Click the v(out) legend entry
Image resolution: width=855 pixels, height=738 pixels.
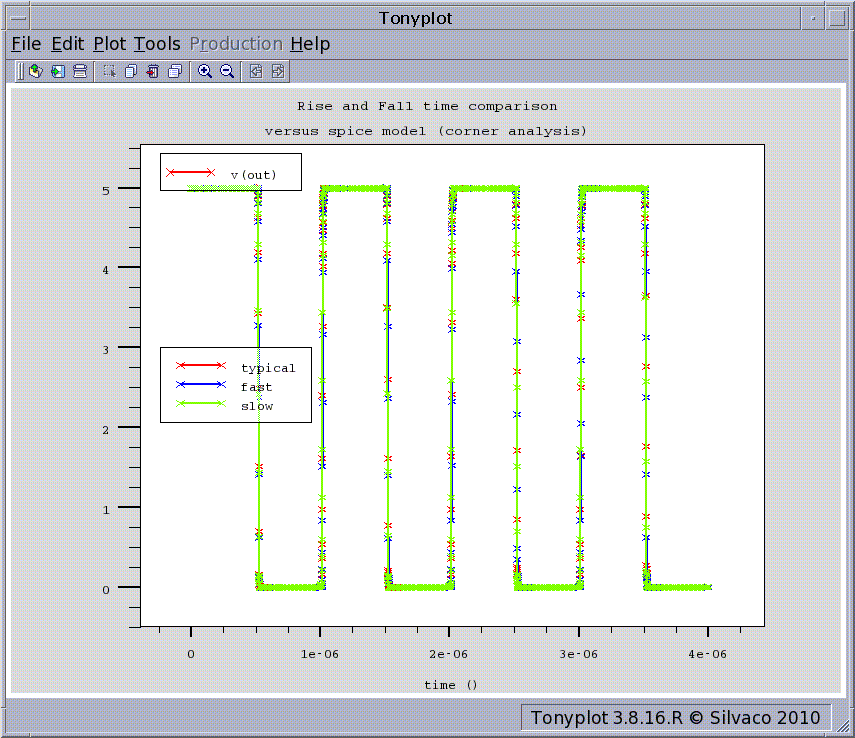(x=231, y=172)
